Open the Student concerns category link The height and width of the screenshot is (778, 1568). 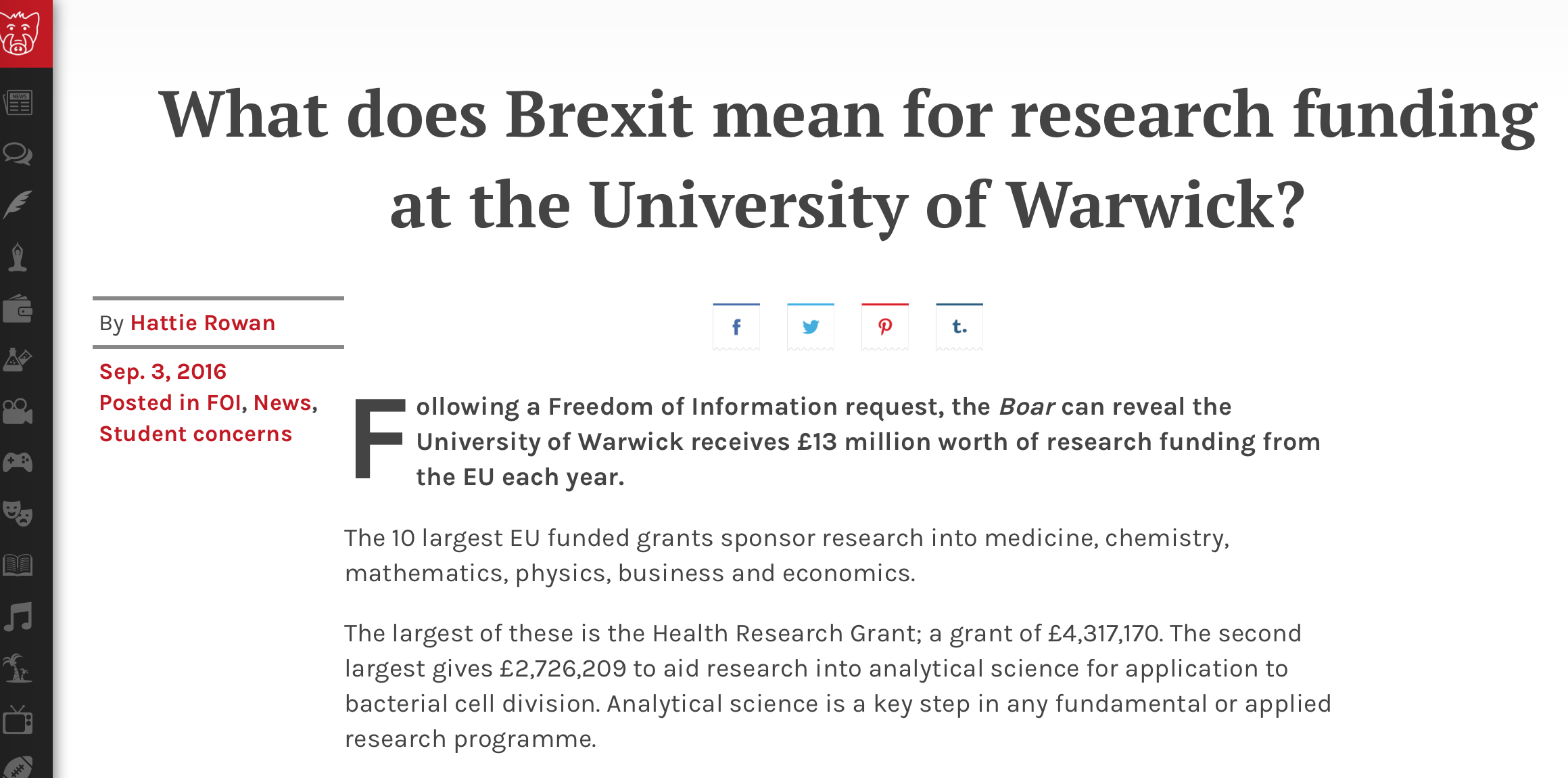[195, 434]
